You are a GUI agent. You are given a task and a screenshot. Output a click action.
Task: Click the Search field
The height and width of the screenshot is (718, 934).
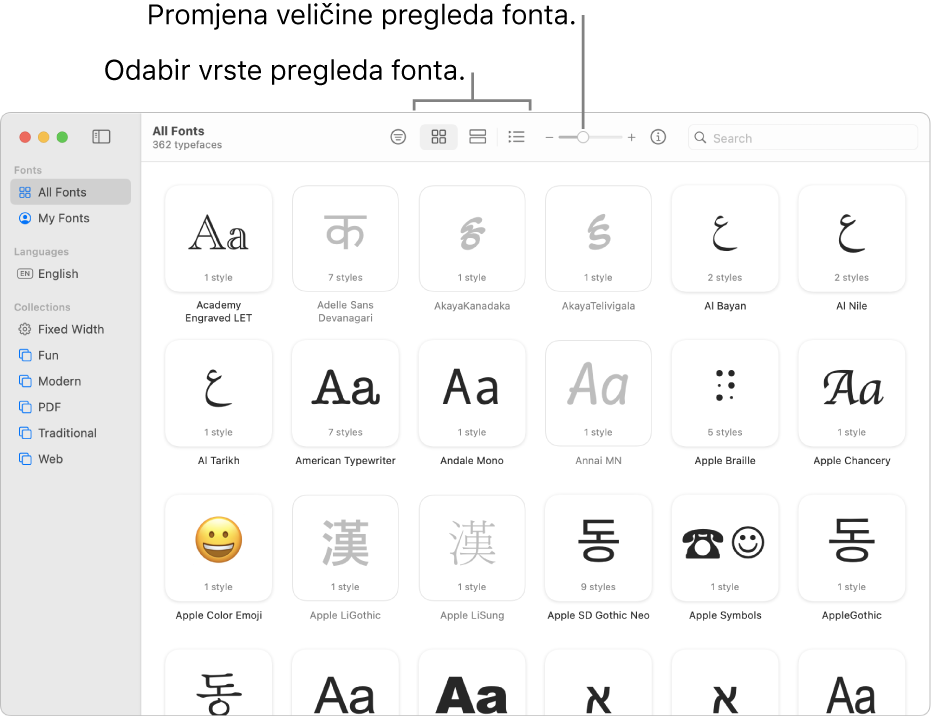coord(802,138)
